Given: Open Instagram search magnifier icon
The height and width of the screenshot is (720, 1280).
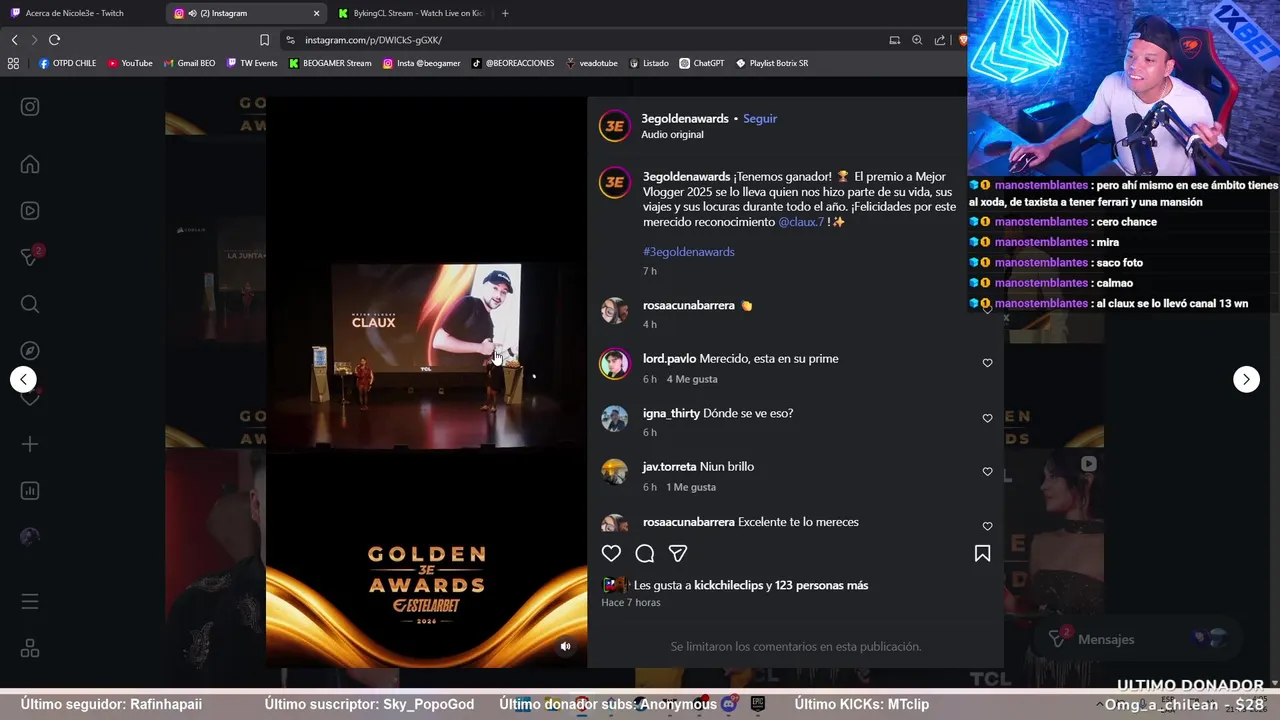Looking at the screenshot, I should tap(30, 304).
